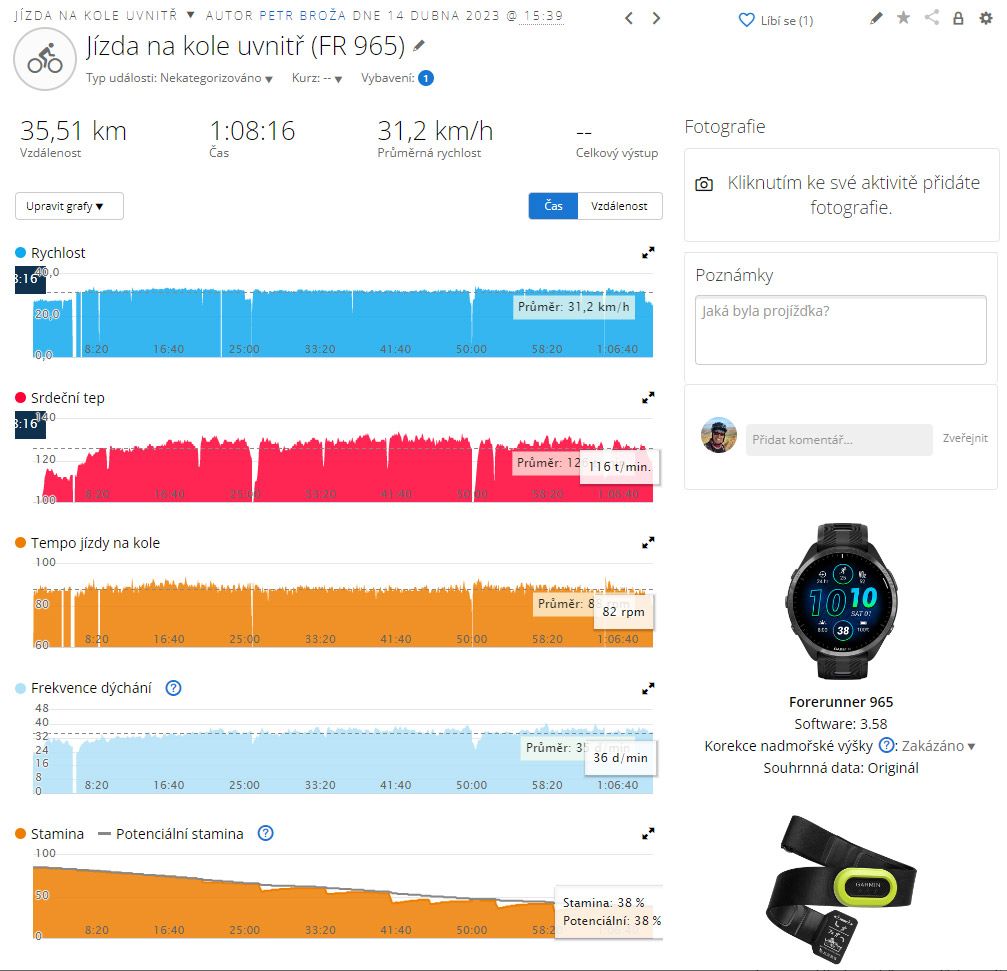Open the share activity icon
Image resolution: width=1007 pixels, height=971 pixels.
tap(931, 18)
